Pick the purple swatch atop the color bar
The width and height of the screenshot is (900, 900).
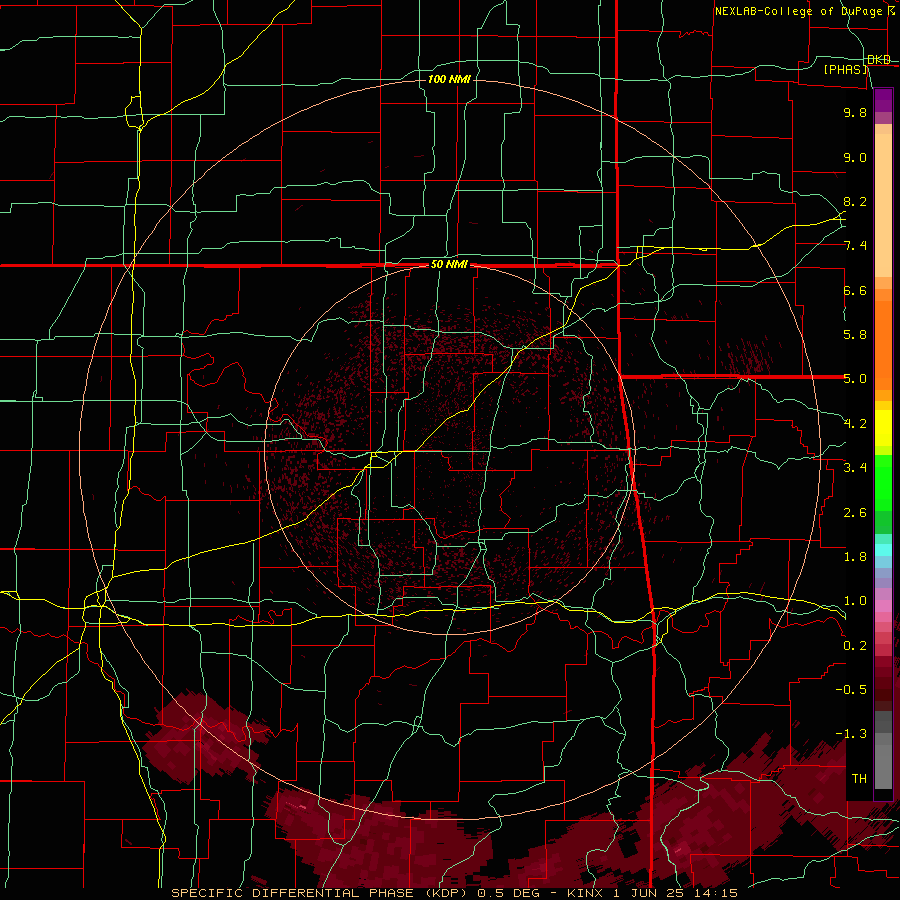[883, 100]
